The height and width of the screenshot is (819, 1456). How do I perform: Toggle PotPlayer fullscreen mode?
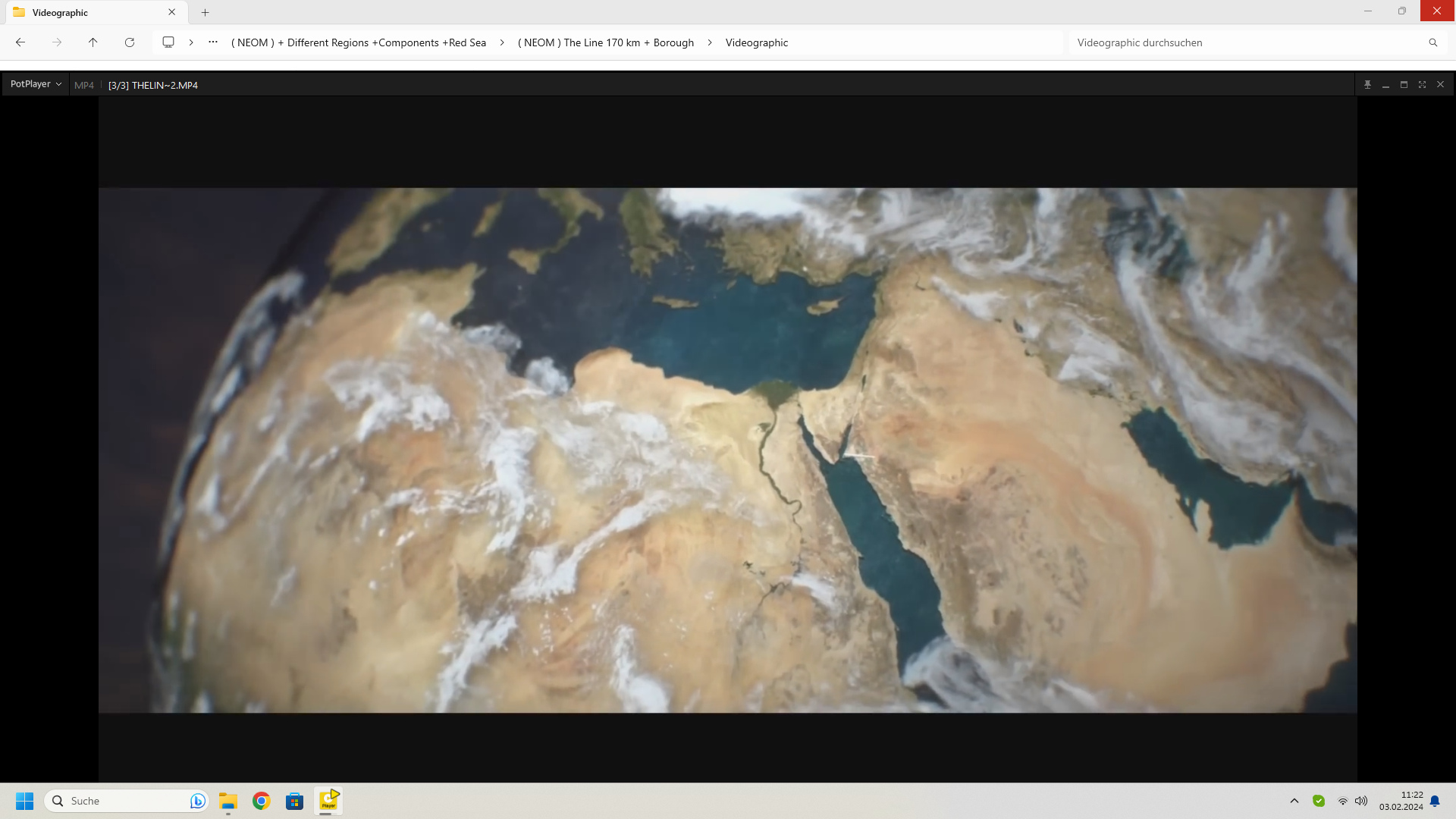(x=1422, y=85)
